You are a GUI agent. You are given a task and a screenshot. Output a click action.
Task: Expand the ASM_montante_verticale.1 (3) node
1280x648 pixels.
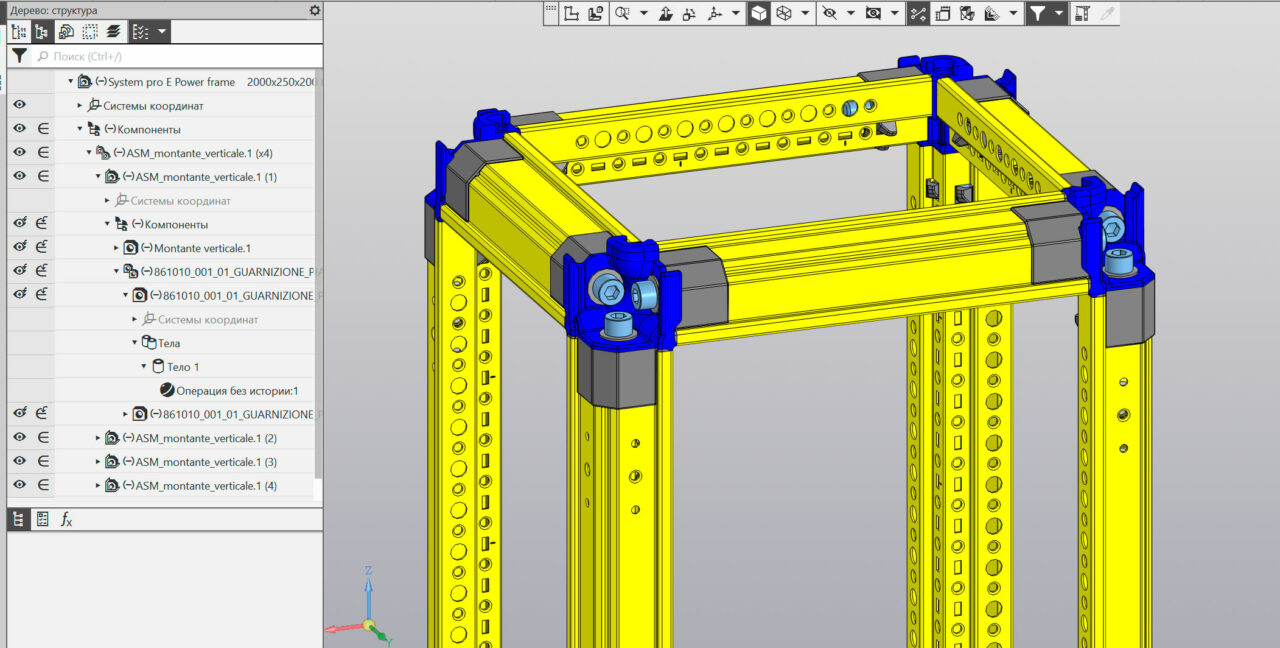[98, 462]
